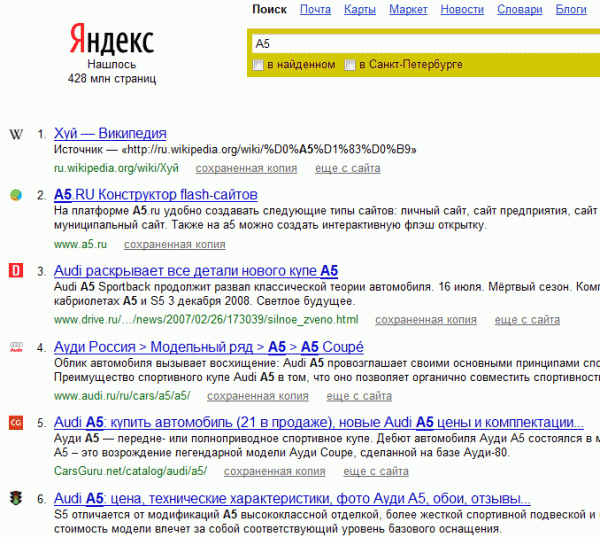Screen dimensions: 600x537
Task: Select the Поиск tab
Action: pyautogui.click(x=269, y=9)
